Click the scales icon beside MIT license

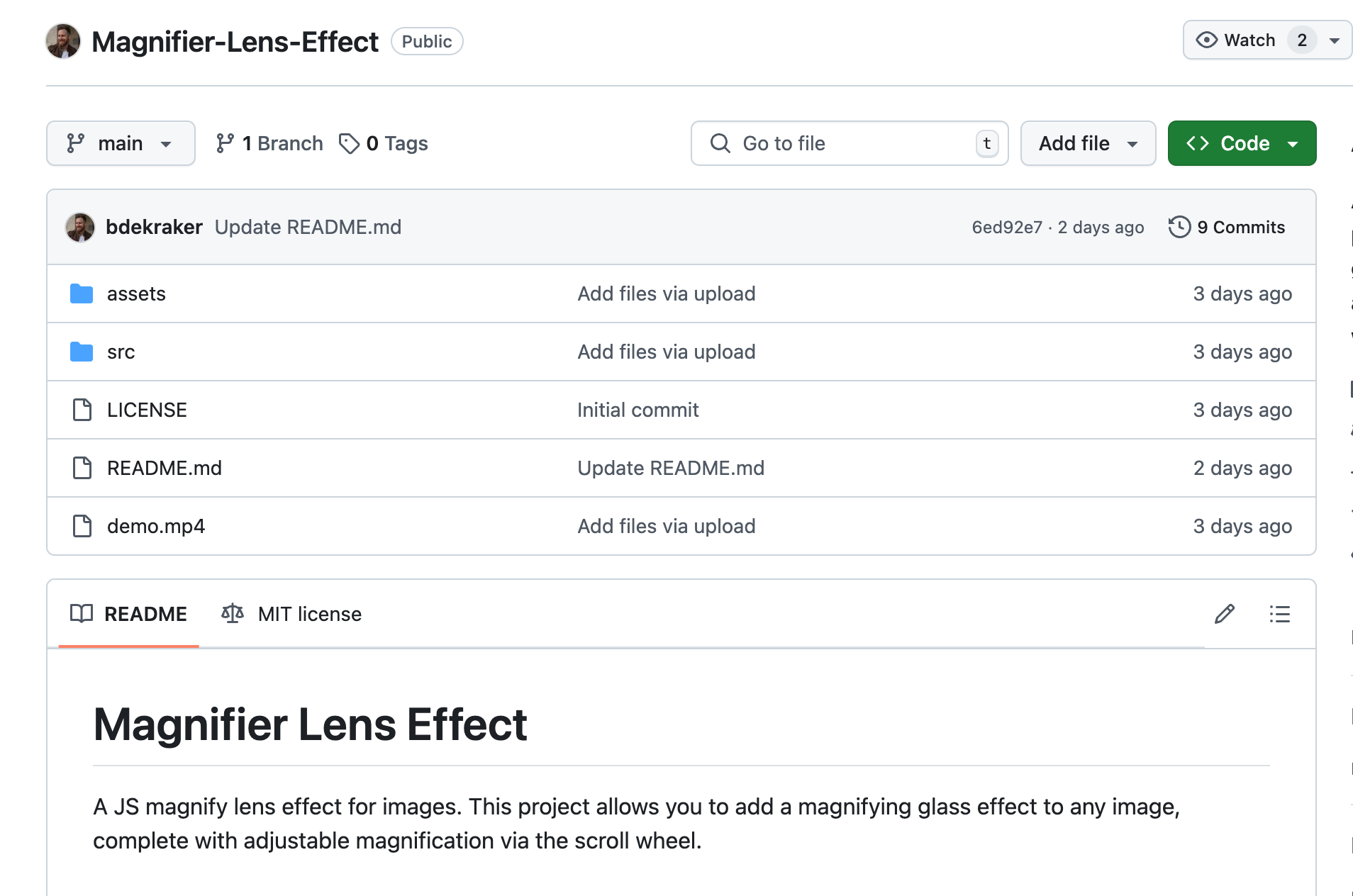point(231,614)
